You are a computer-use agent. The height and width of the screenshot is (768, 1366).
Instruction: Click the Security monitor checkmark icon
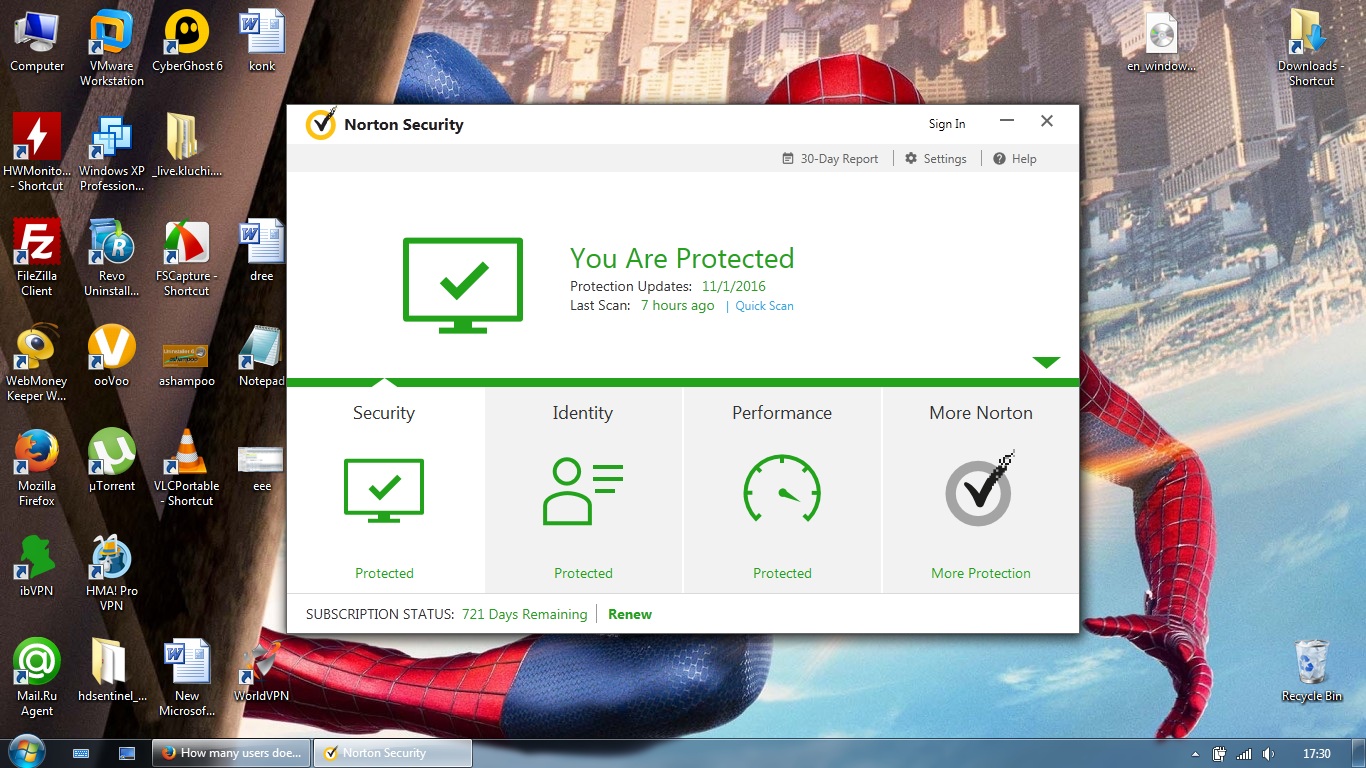(384, 490)
